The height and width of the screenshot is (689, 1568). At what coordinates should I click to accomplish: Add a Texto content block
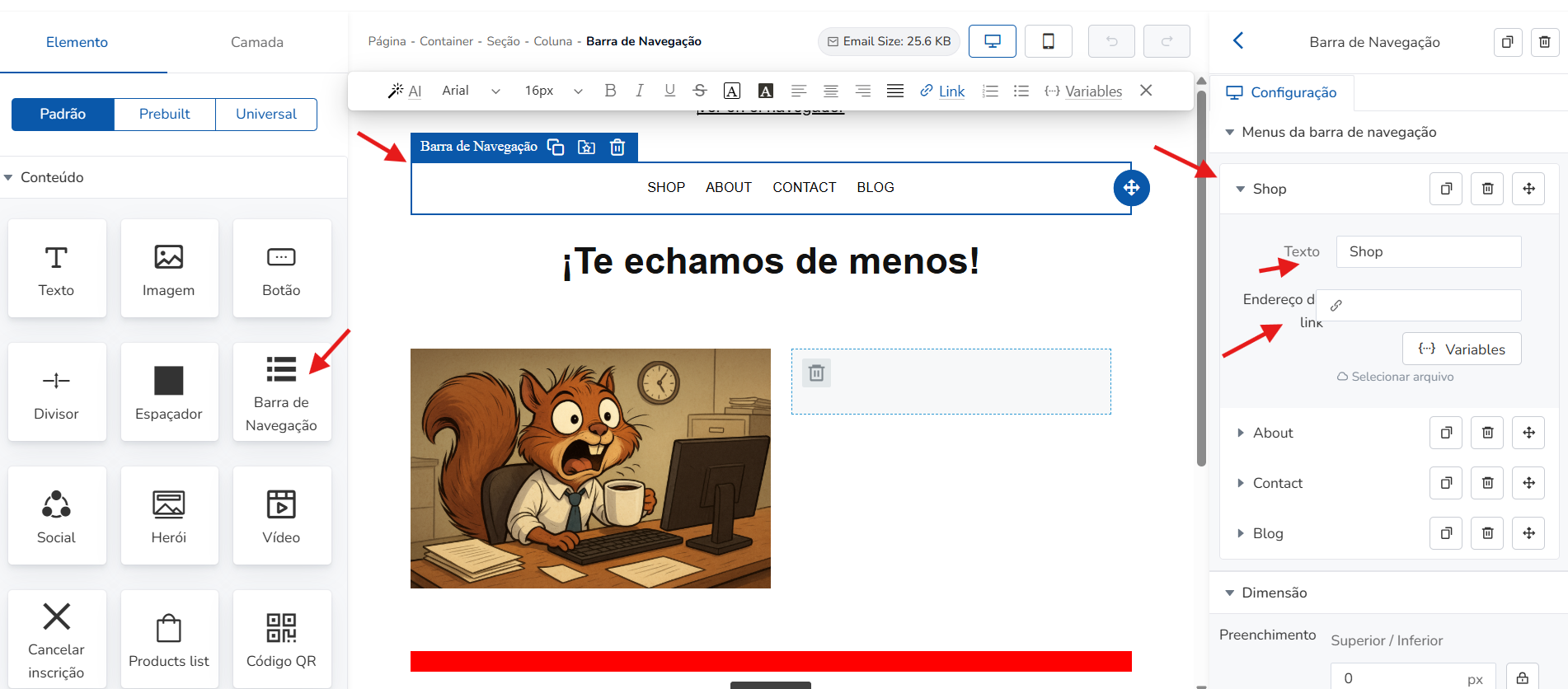pos(57,269)
